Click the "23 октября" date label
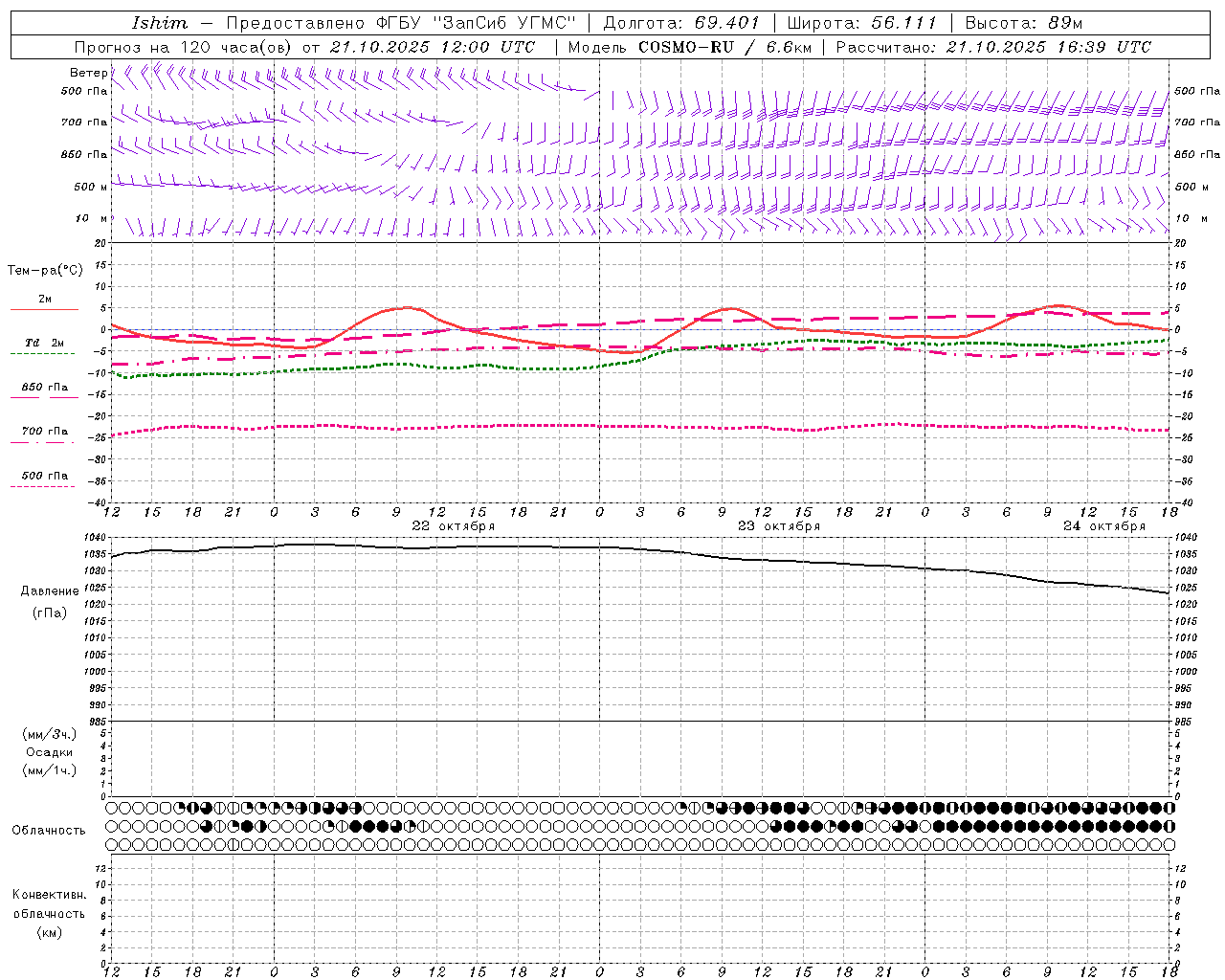Screen dimensions: 1225x980 coord(779,526)
